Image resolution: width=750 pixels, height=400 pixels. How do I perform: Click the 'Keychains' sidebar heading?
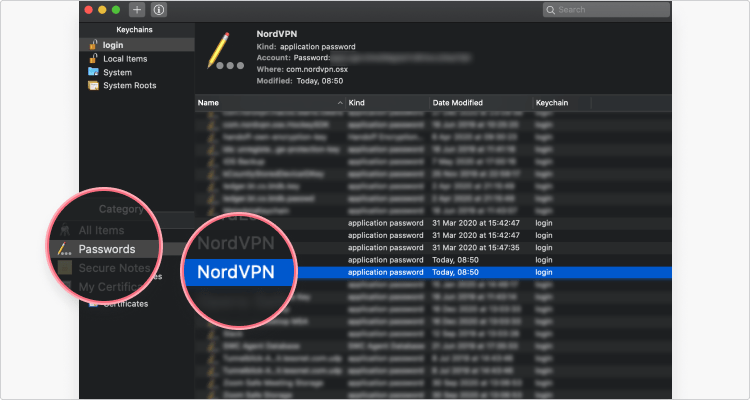(x=134, y=30)
